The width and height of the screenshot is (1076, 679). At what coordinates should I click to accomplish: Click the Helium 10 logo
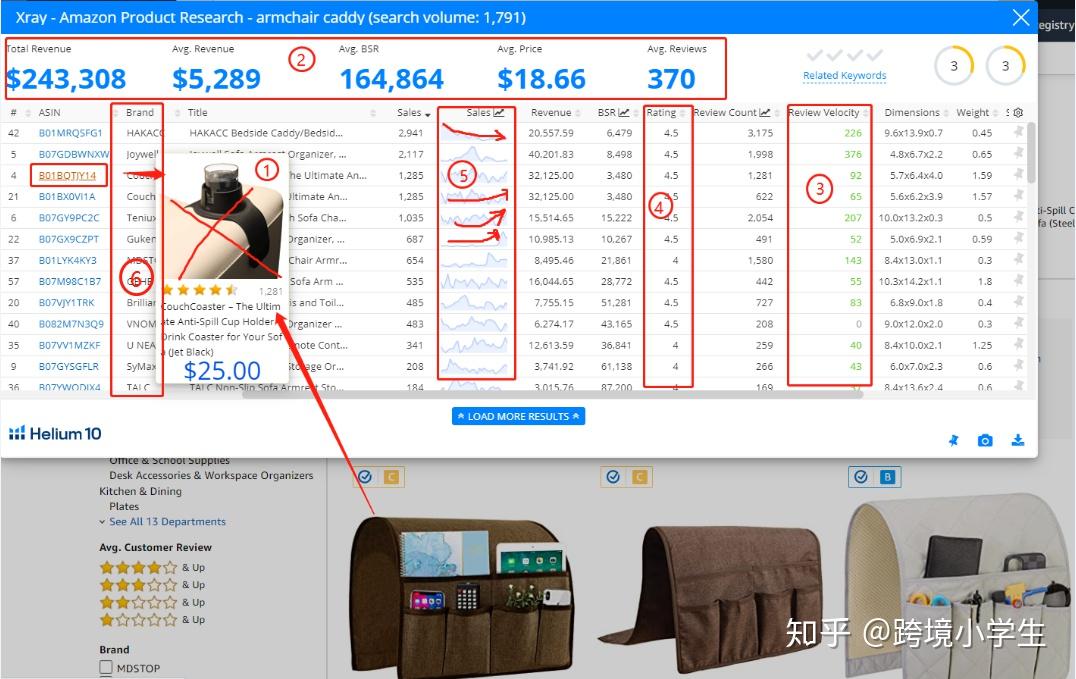[x=55, y=433]
